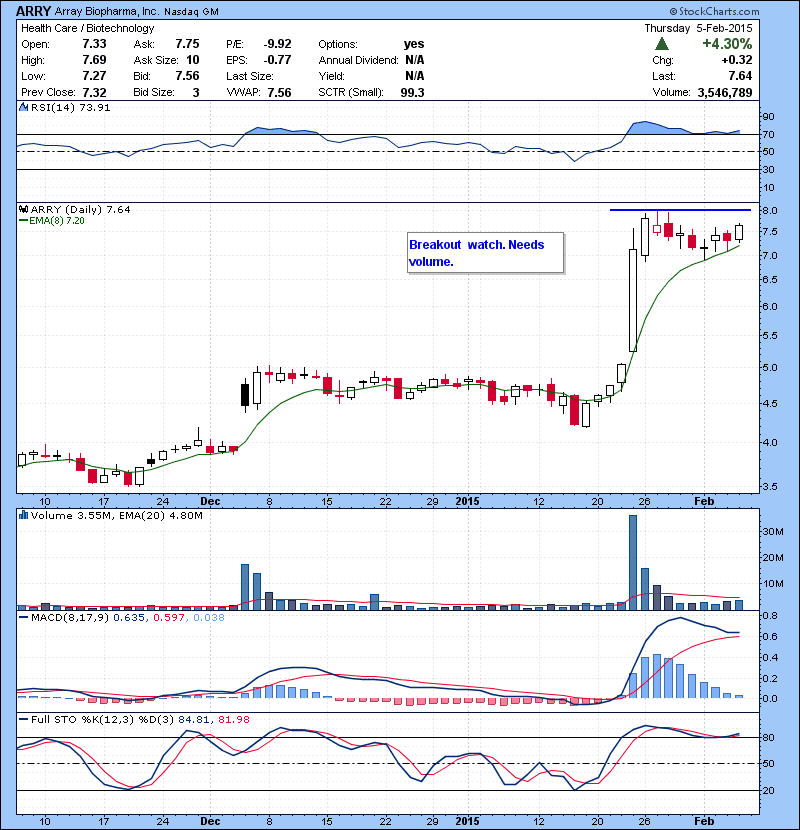Click the Volume 3.55M, EMA(20) 4.80M label
Image resolution: width=800 pixels, height=830 pixels.
pyautogui.click(x=116, y=515)
